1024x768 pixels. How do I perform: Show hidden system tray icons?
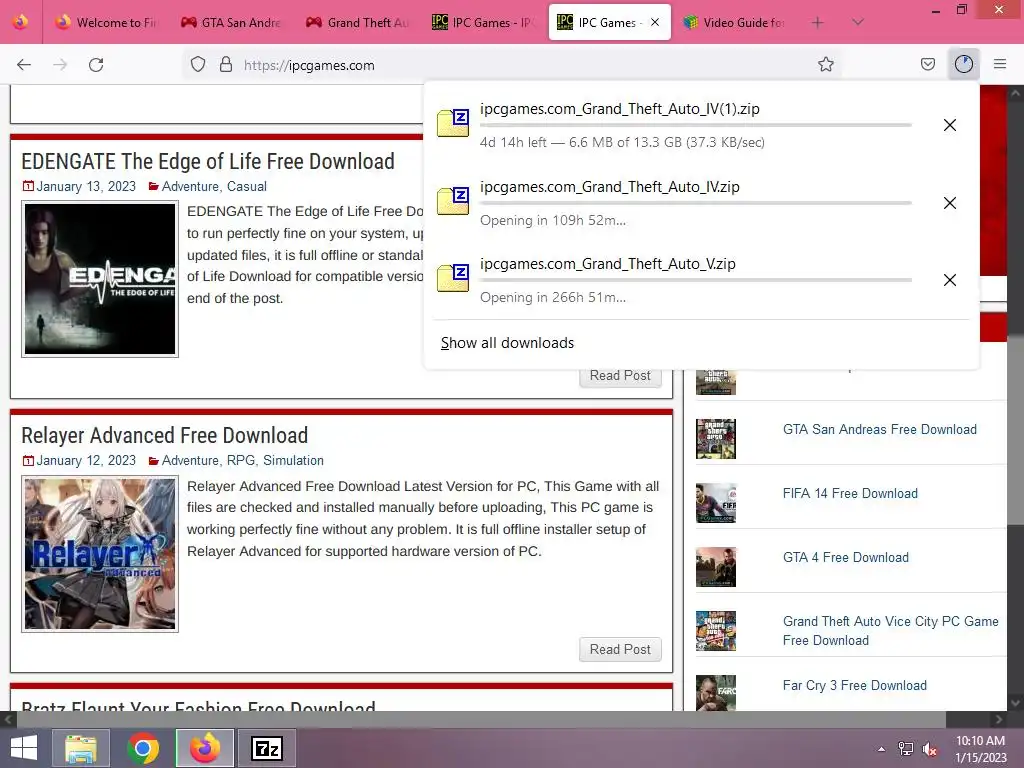[x=881, y=749]
